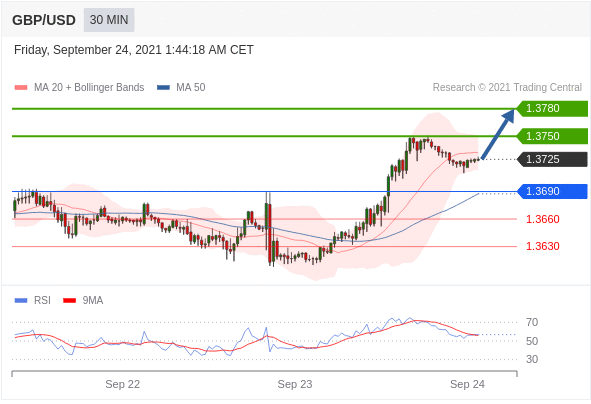Click the blue MA 50 legend swatch
Viewport: 591px width, 404px height.
tap(163, 88)
